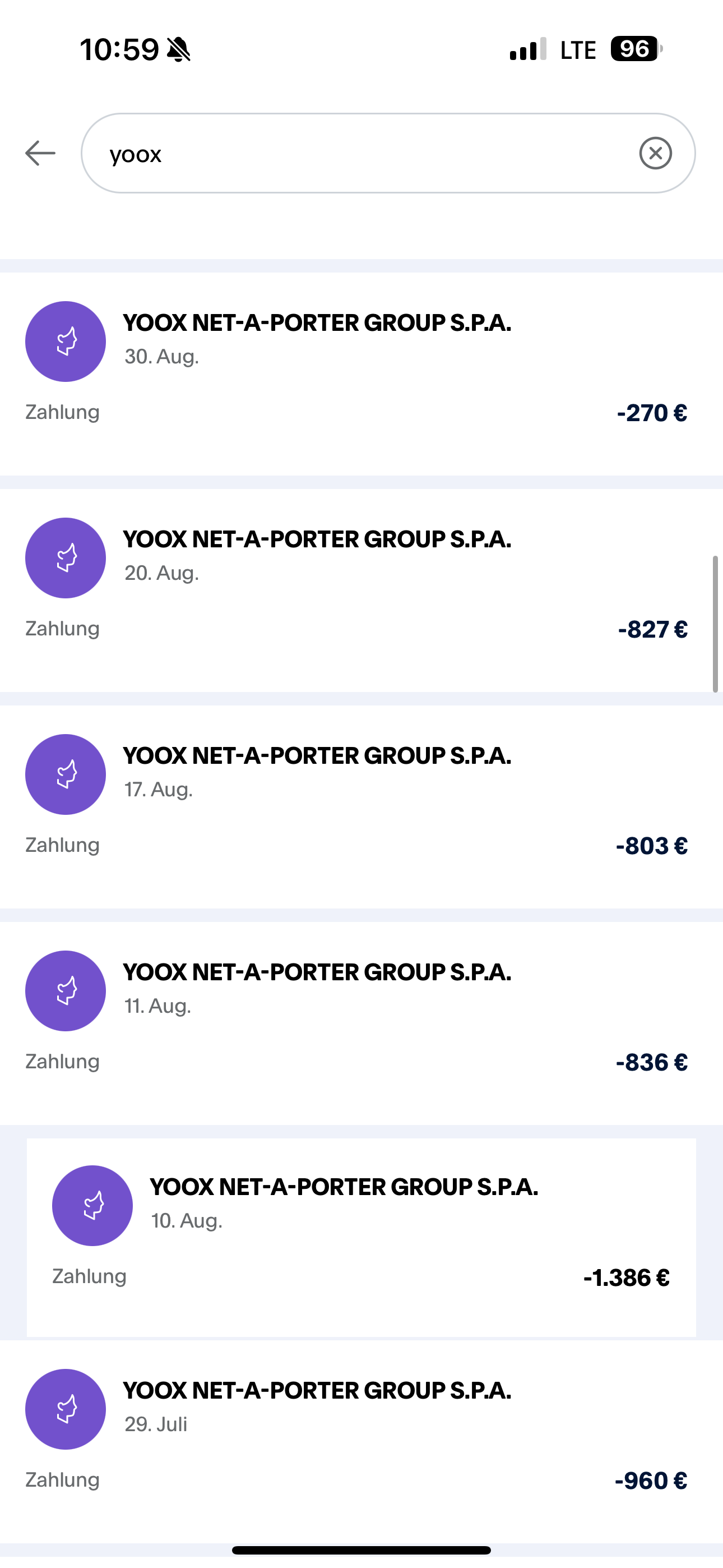723x1568 pixels.
Task: Clear the yoox search text
Action: 655,153
